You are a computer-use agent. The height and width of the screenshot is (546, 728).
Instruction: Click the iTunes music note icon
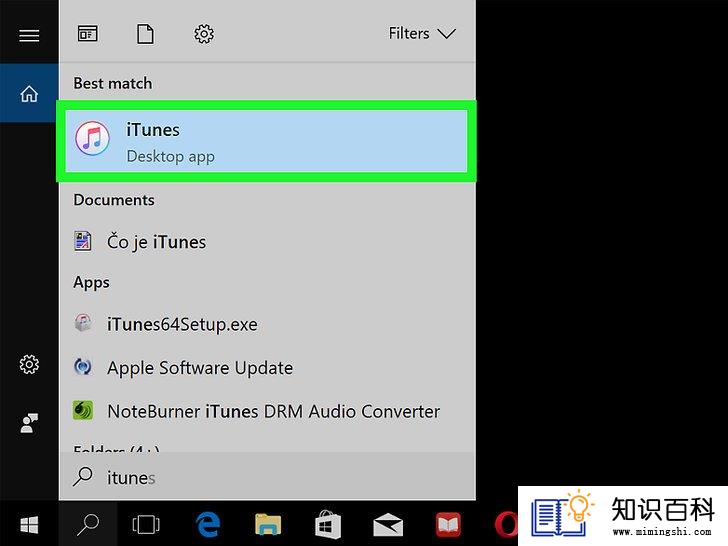point(93,138)
